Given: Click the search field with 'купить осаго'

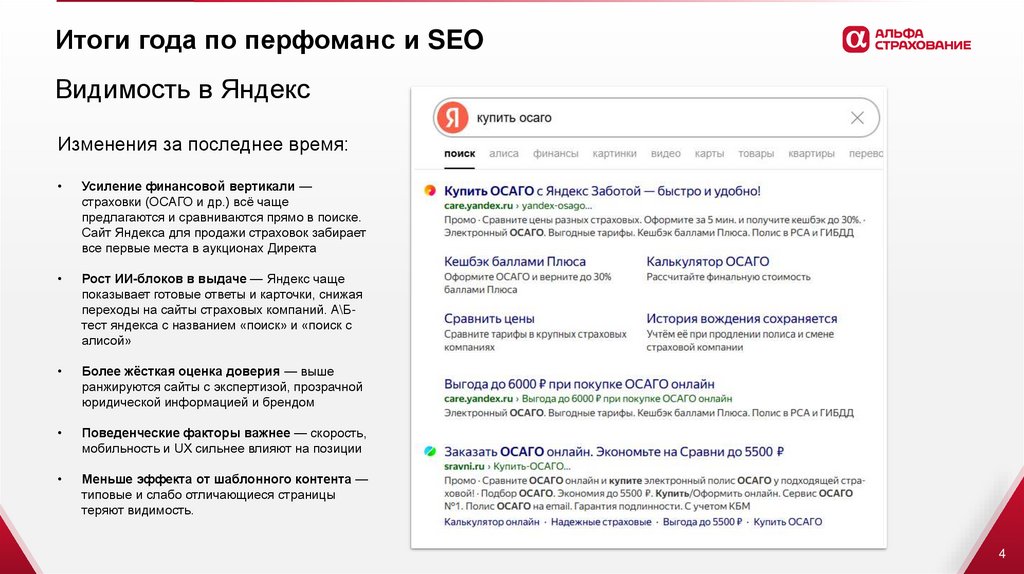Looking at the screenshot, I should point(656,118).
